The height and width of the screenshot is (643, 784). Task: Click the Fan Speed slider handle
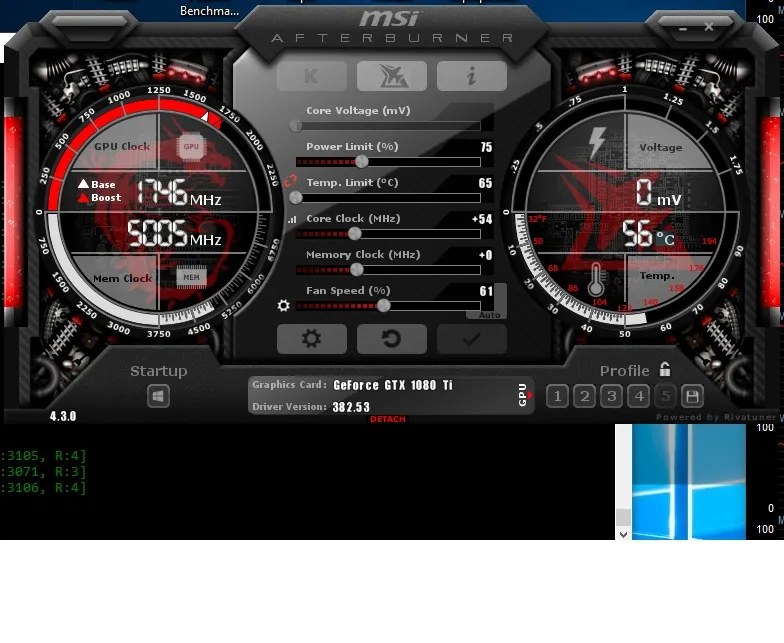click(x=384, y=306)
